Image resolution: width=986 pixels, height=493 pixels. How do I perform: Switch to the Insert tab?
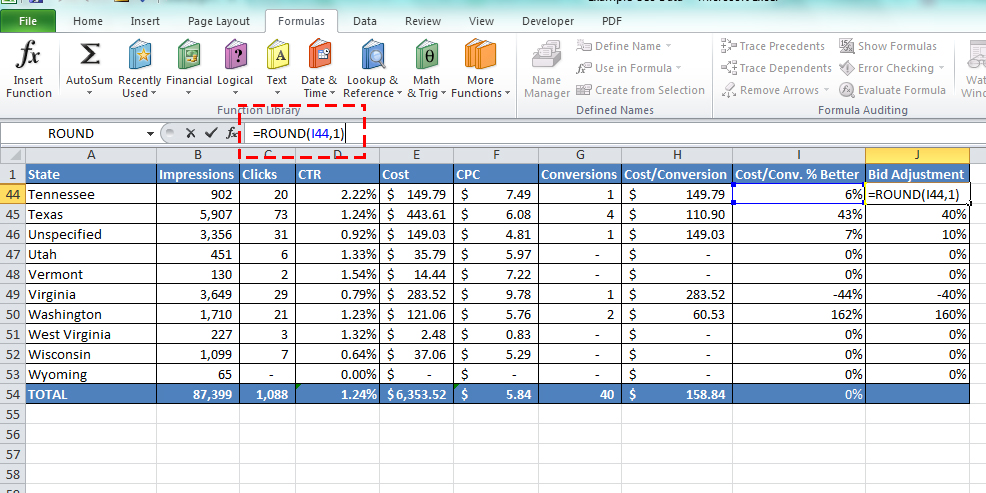click(145, 21)
